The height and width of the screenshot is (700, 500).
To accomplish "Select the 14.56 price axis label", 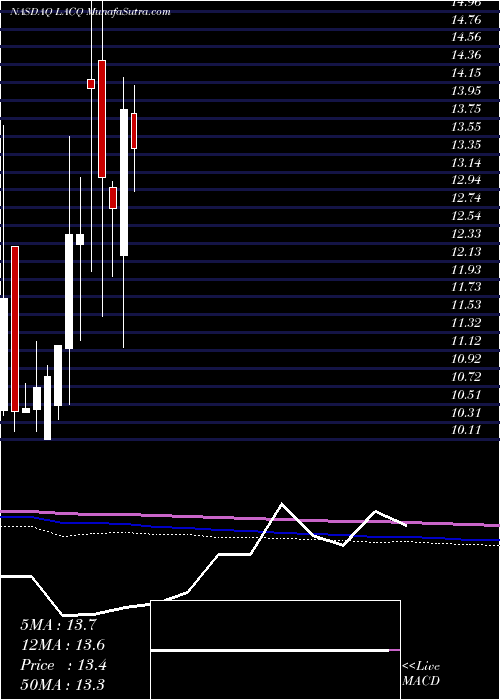I will coord(466,38).
